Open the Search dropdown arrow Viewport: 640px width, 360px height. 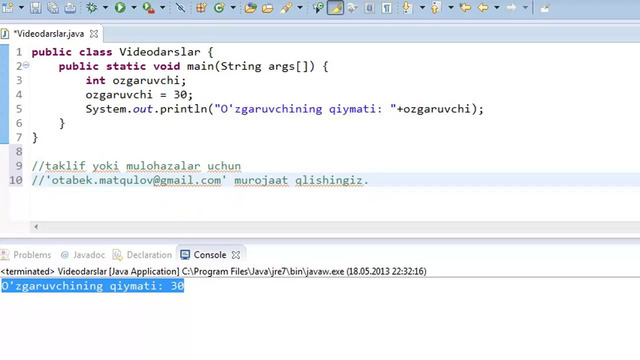pyautogui.click(x=300, y=7)
